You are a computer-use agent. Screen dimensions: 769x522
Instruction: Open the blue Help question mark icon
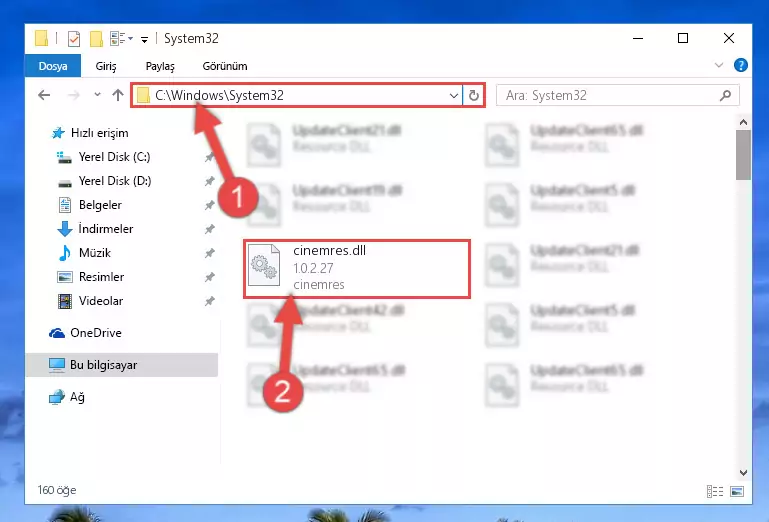coord(741,65)
